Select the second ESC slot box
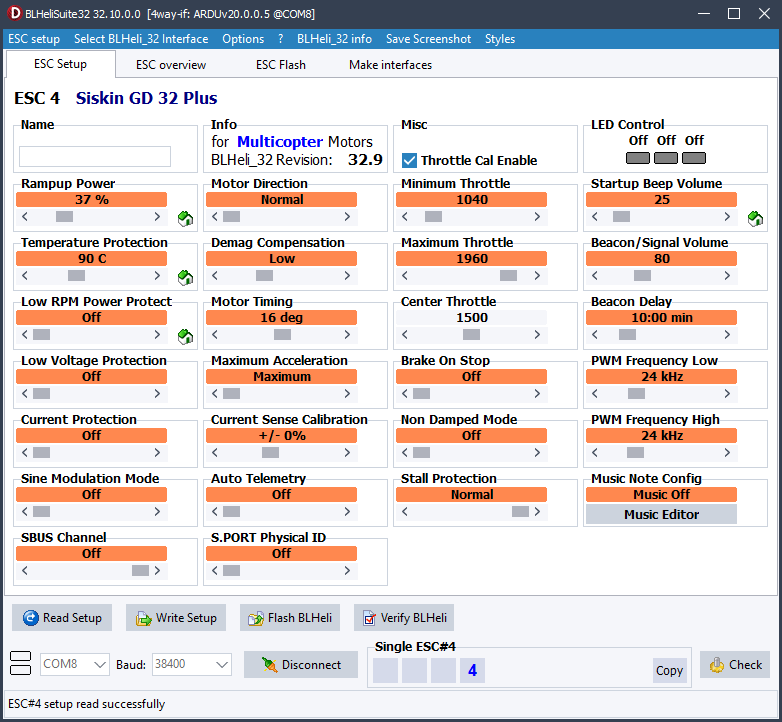Image resolution: width=782 pixels, height=722 pixels. [x=414, y=670]
